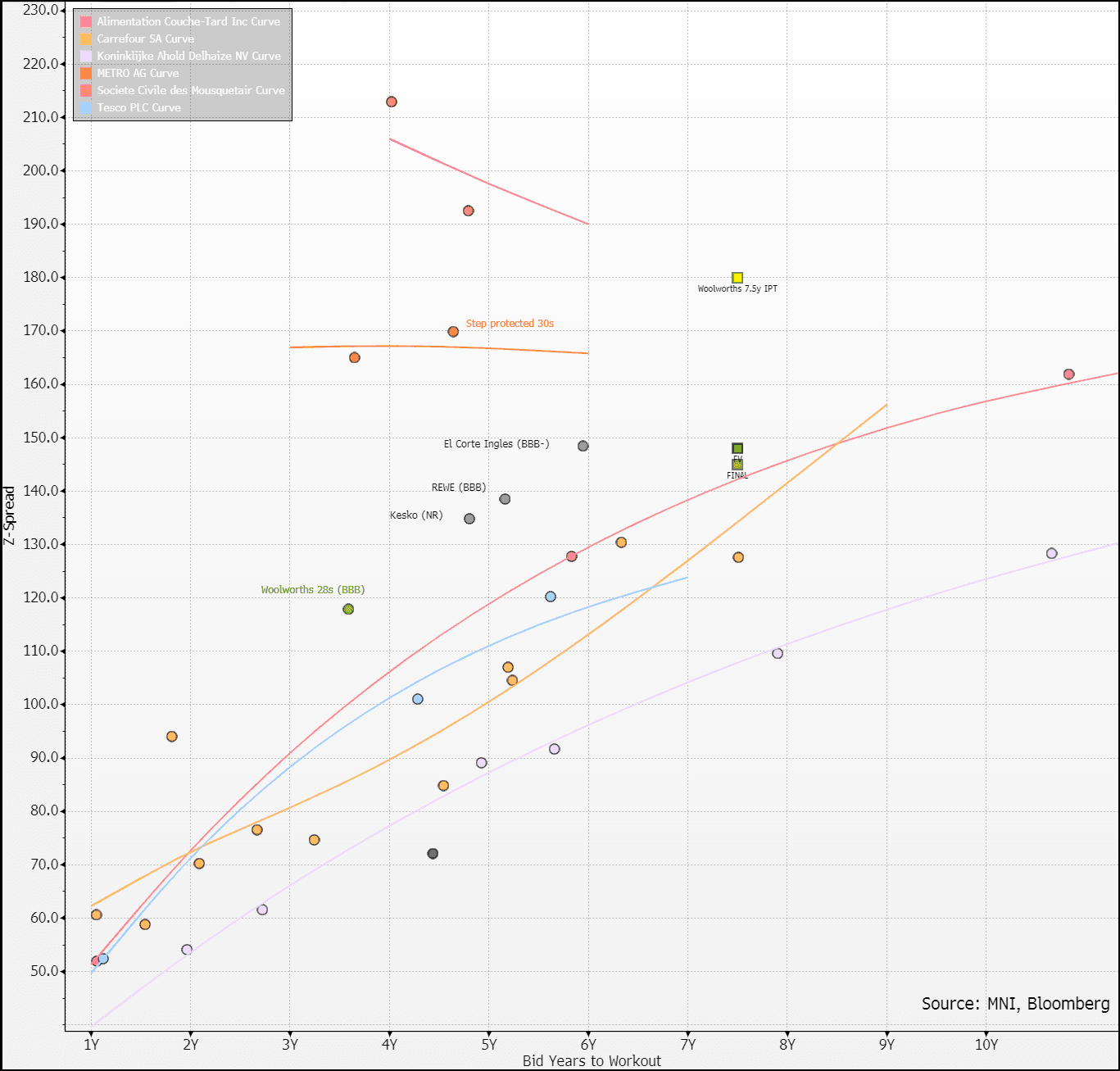Click the yellow square Woolworths 7.5y IPT marker
This screenshot has height=1071, width=1120.
point(737,278)
